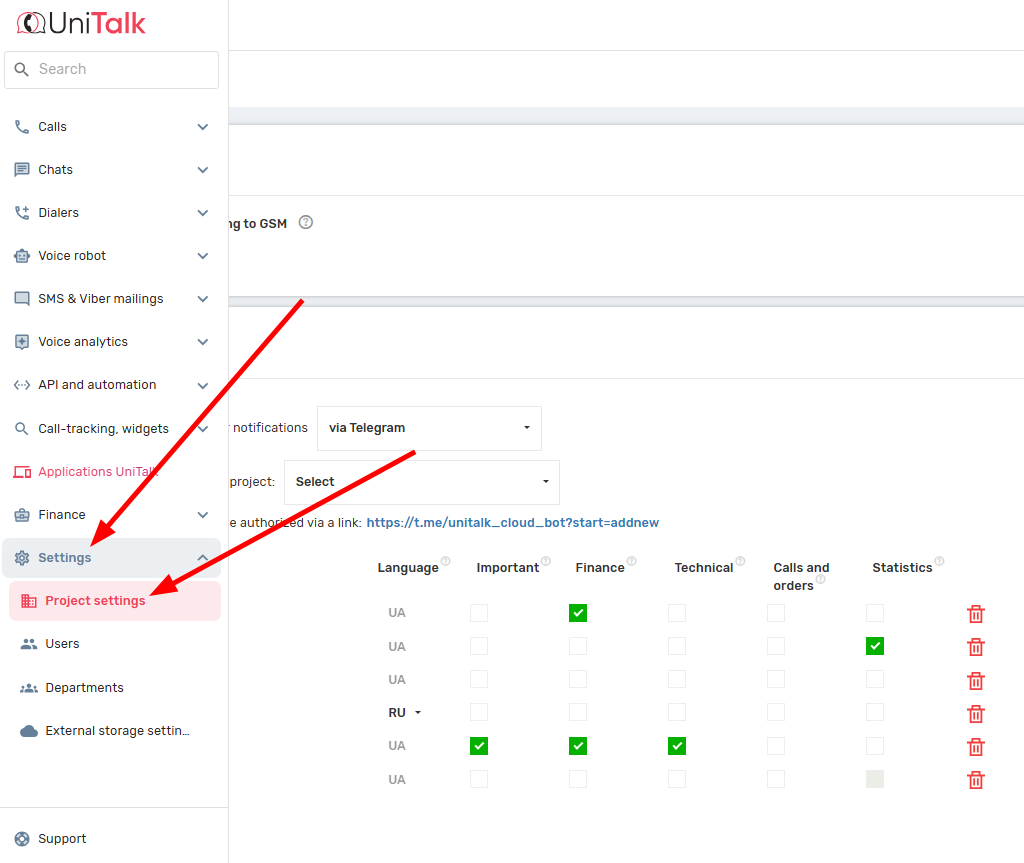Open Project settings menu item
The image size is (1024, 863).
tap(95, 601)
